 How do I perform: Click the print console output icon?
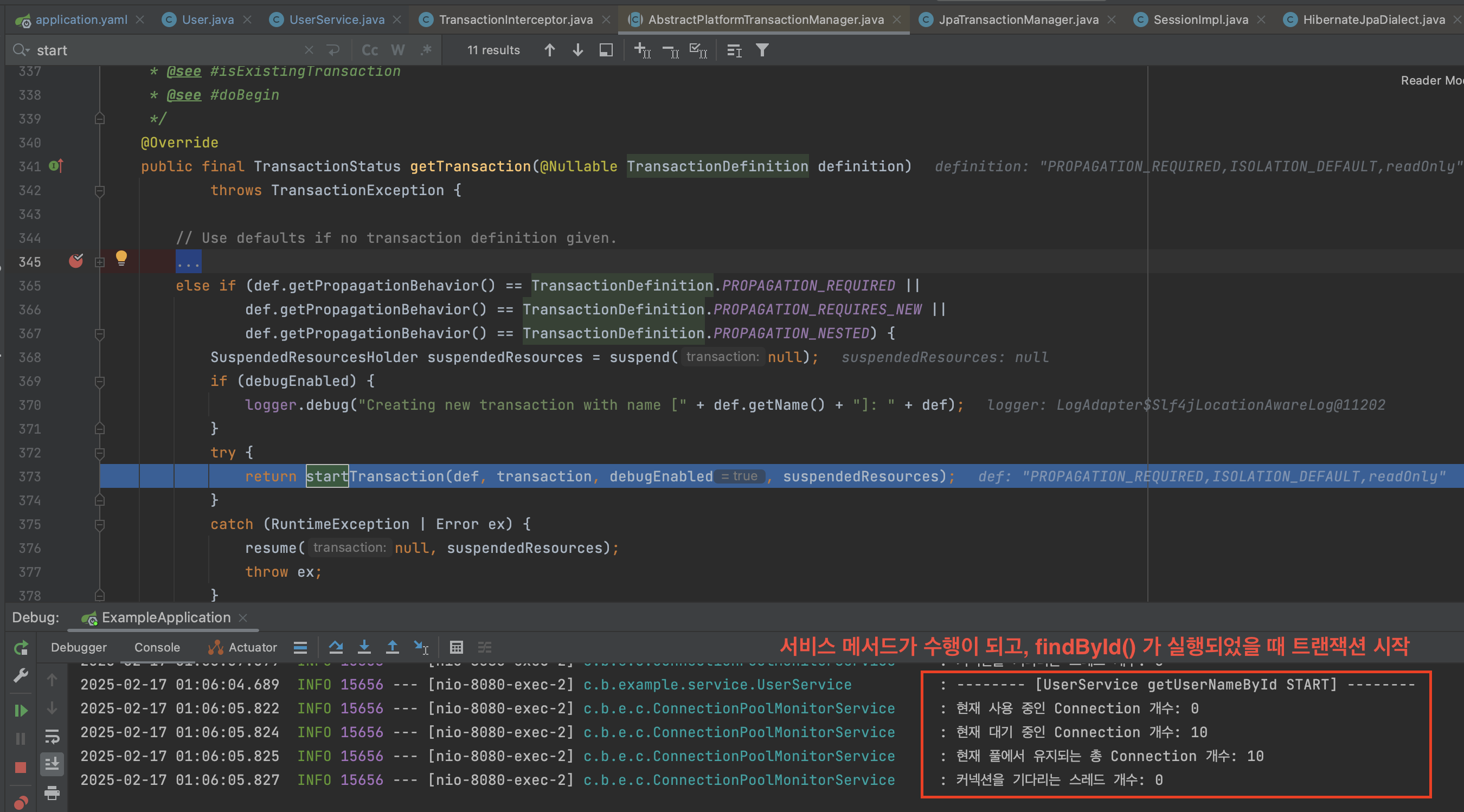[x=52, y=792]
